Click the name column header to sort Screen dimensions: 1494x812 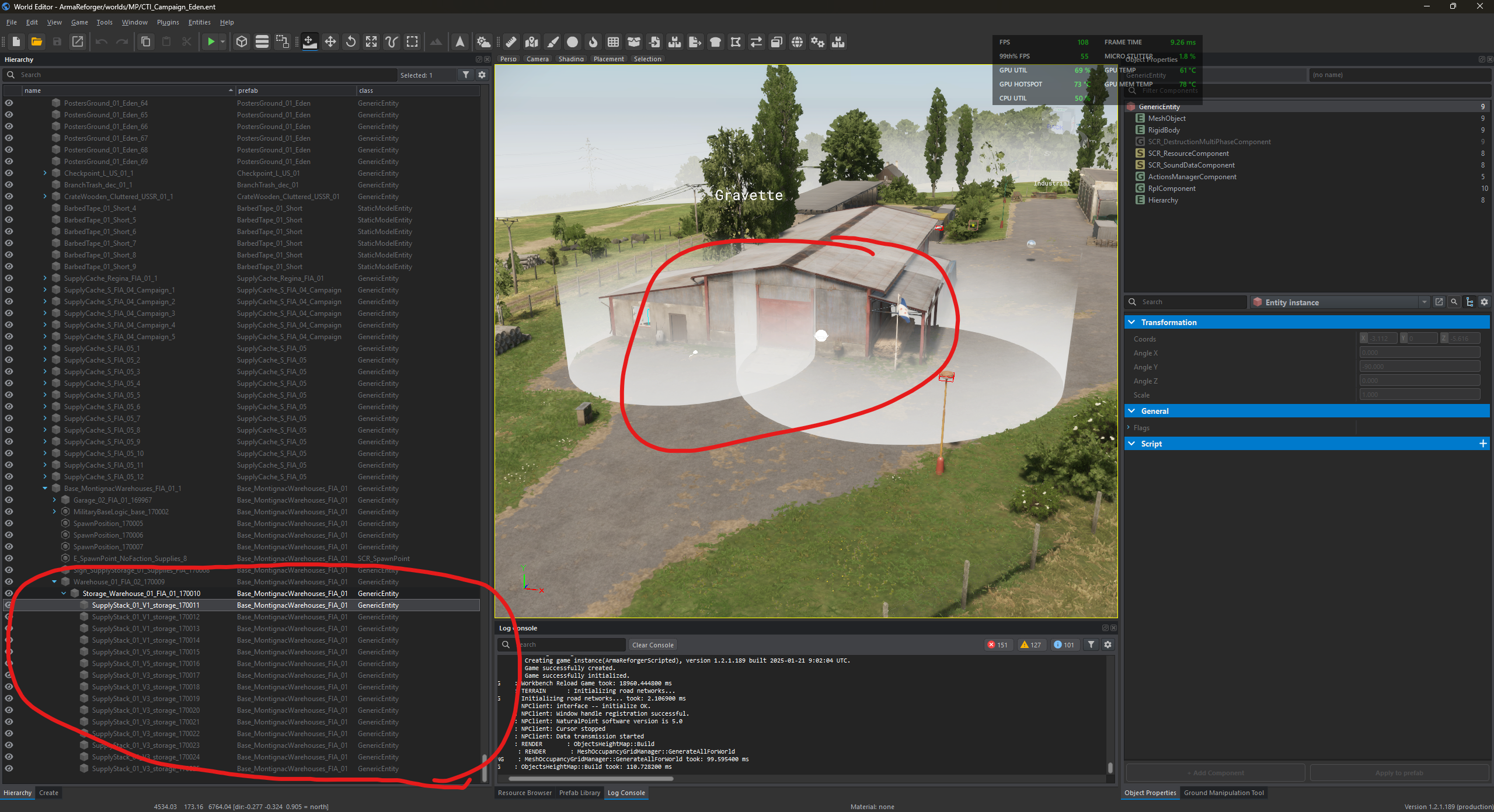pyautogui.click(x=128, y=90)
